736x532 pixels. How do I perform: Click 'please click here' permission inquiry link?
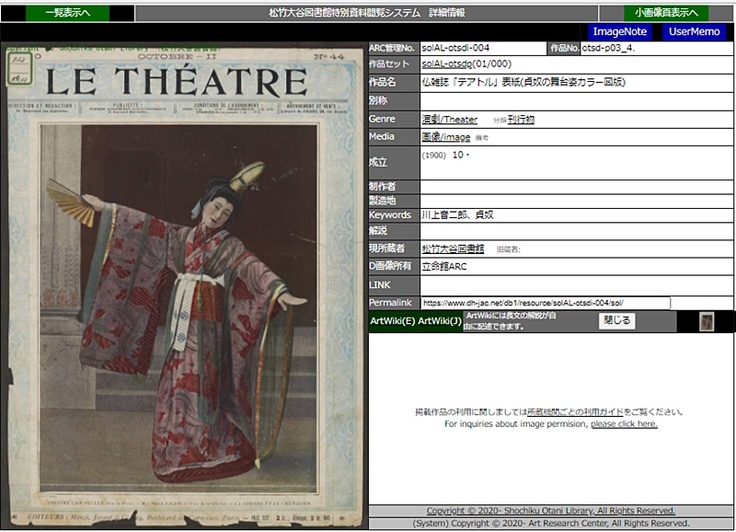click(x=624, y=424)
